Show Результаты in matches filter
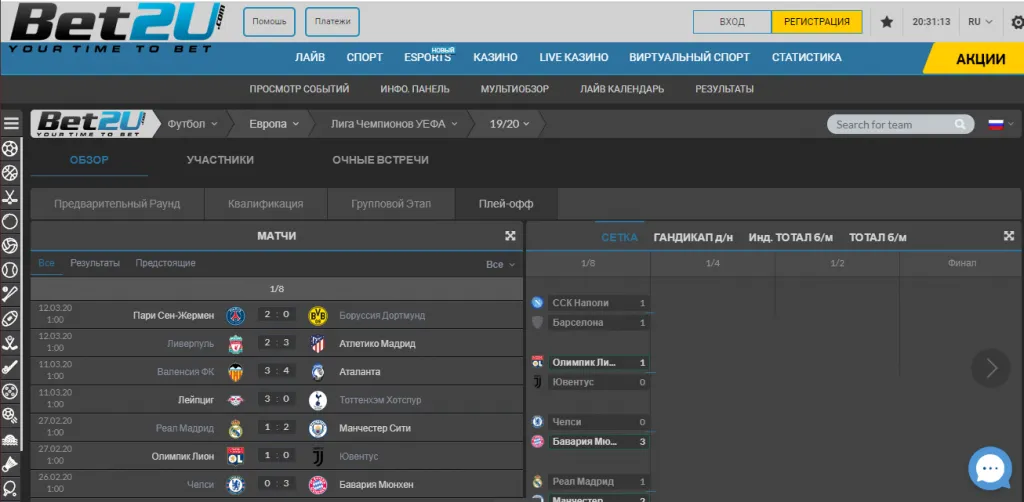1024x502 pixels. 95,263
